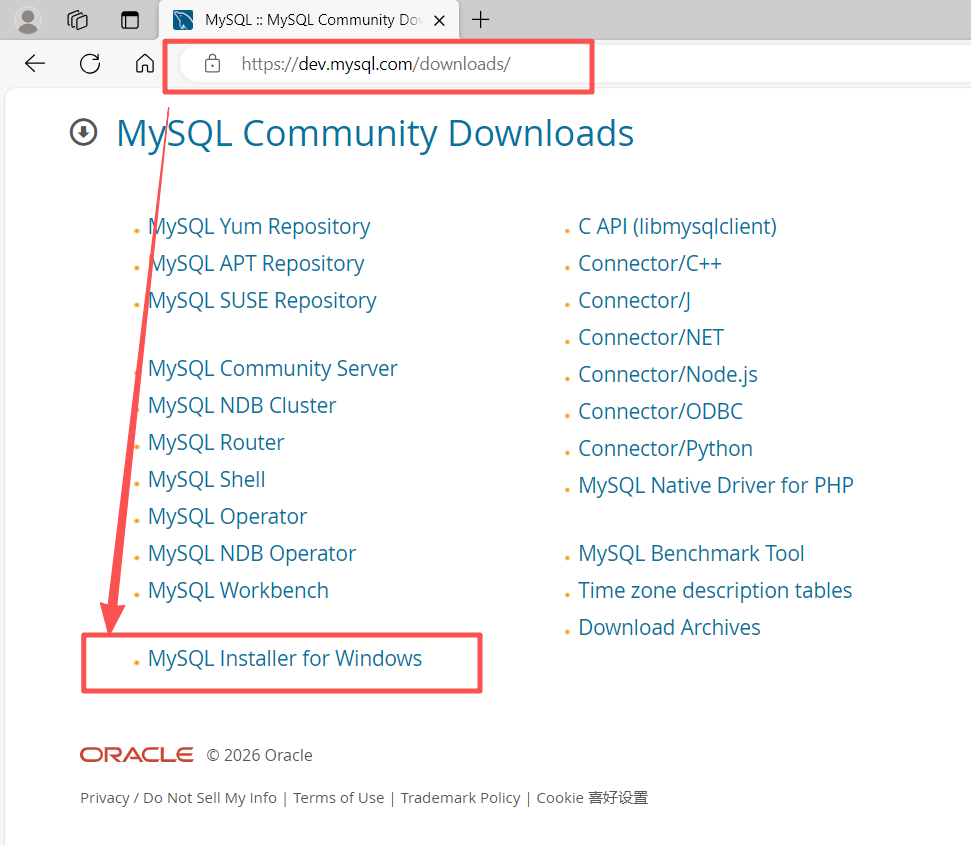971x845 pixels.
Task: Toggle the vertical tabs icon
Action: click(130, 20)
